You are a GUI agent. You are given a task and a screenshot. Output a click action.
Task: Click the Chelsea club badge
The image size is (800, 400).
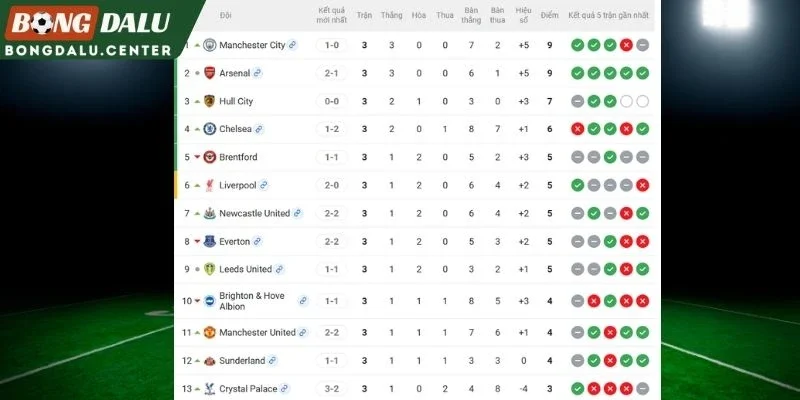click(210, 129)
